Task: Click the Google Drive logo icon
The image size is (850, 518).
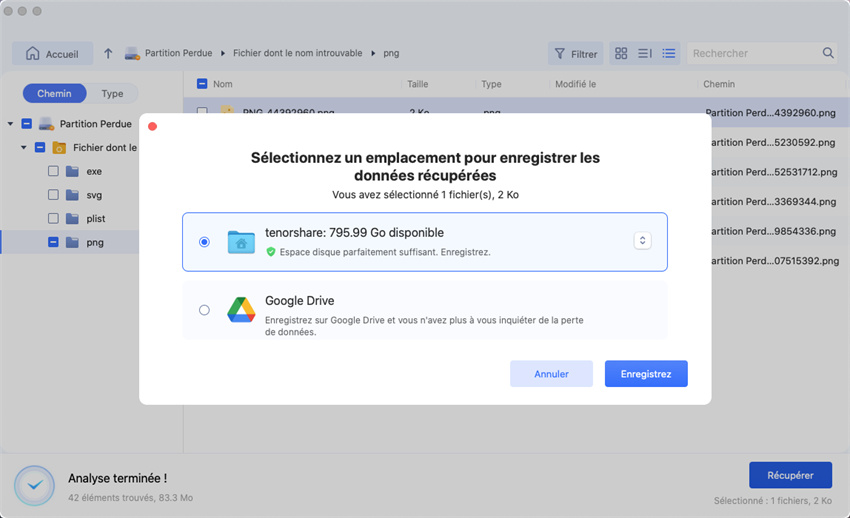Action: tap(240, 310)
